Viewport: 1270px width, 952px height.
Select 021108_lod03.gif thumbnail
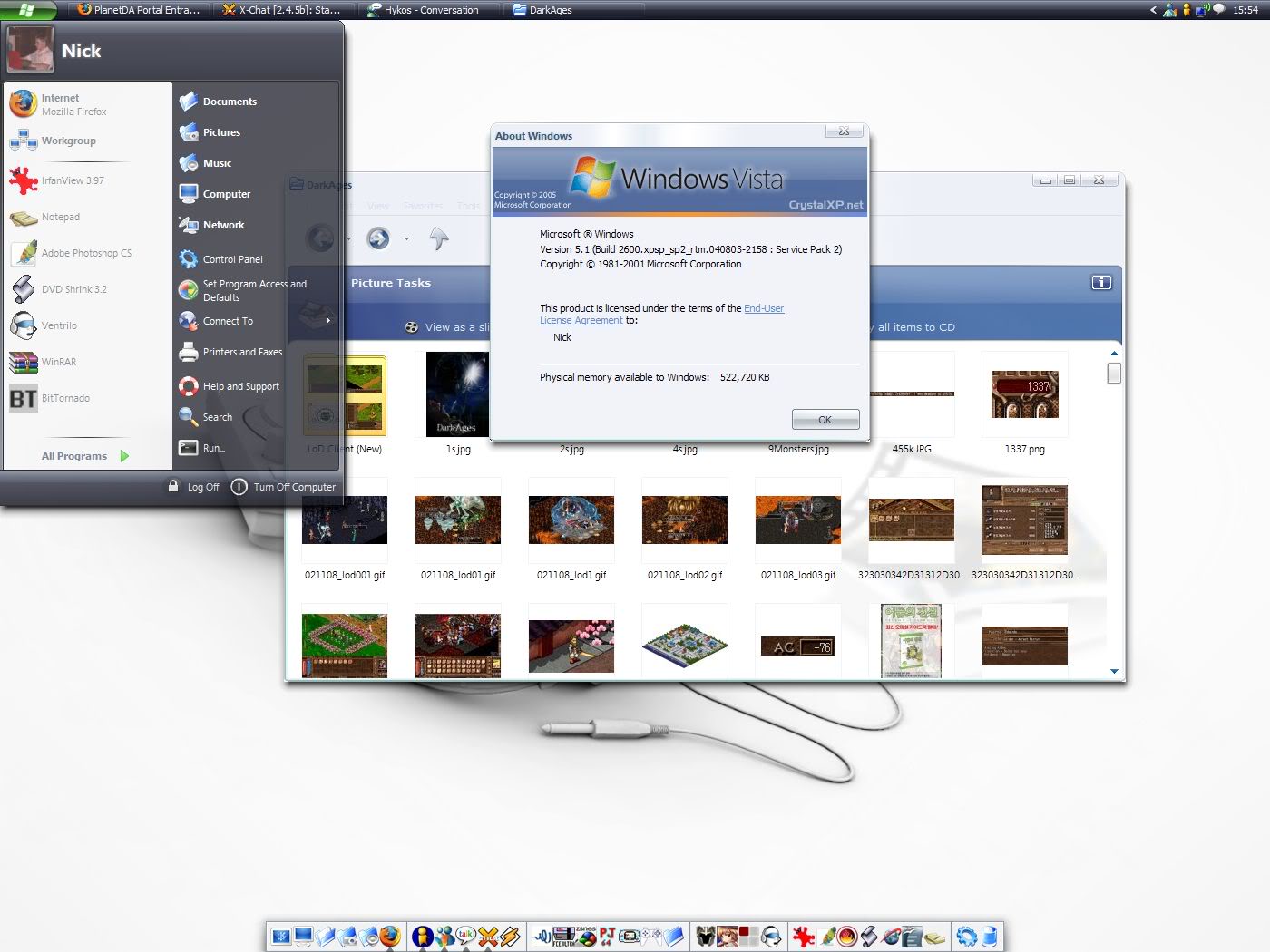point(798,520)
